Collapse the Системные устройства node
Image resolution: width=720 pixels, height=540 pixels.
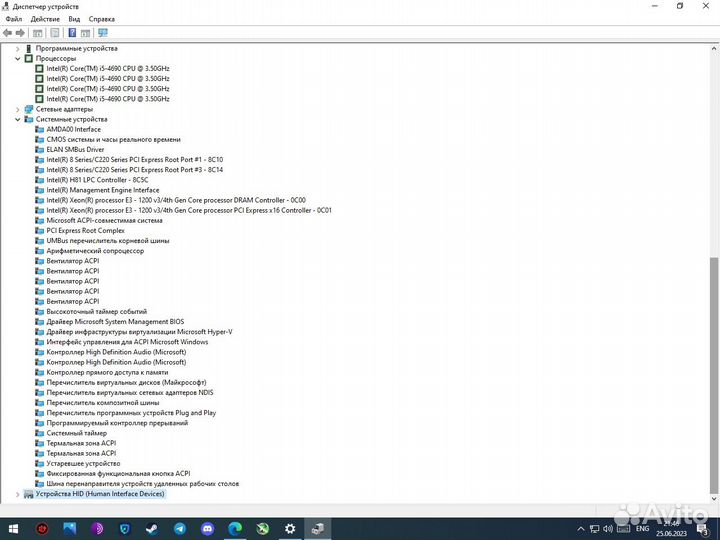(x=18, y=119)
